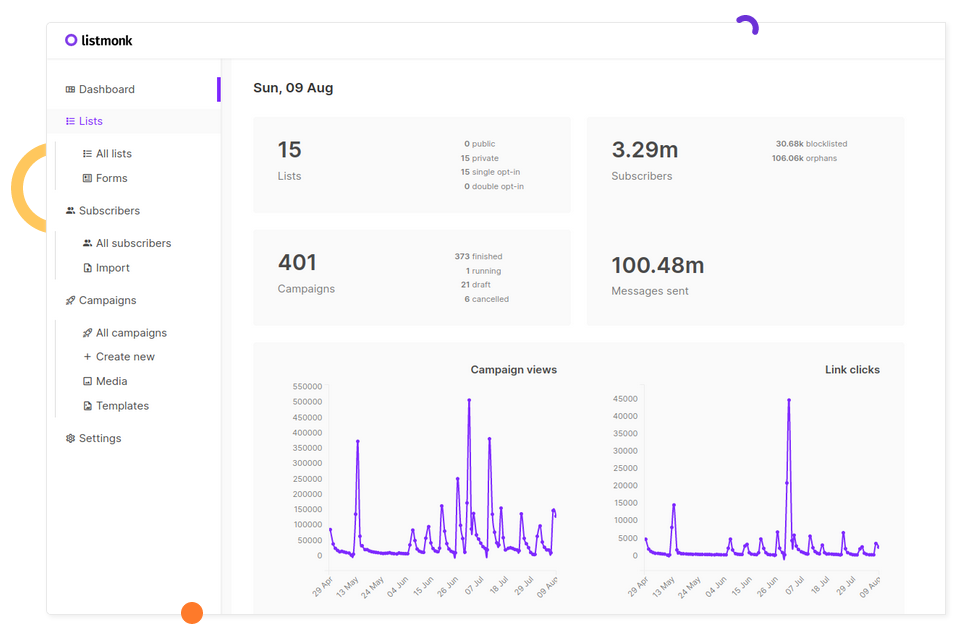This screenshot has height=638, width=972.
Task: Select the Templates icon
Action: (87, 405)
